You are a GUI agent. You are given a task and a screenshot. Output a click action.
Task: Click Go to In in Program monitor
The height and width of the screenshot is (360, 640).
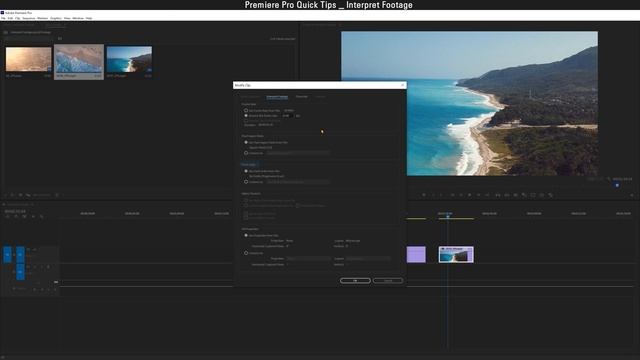[x=453, y=195]
